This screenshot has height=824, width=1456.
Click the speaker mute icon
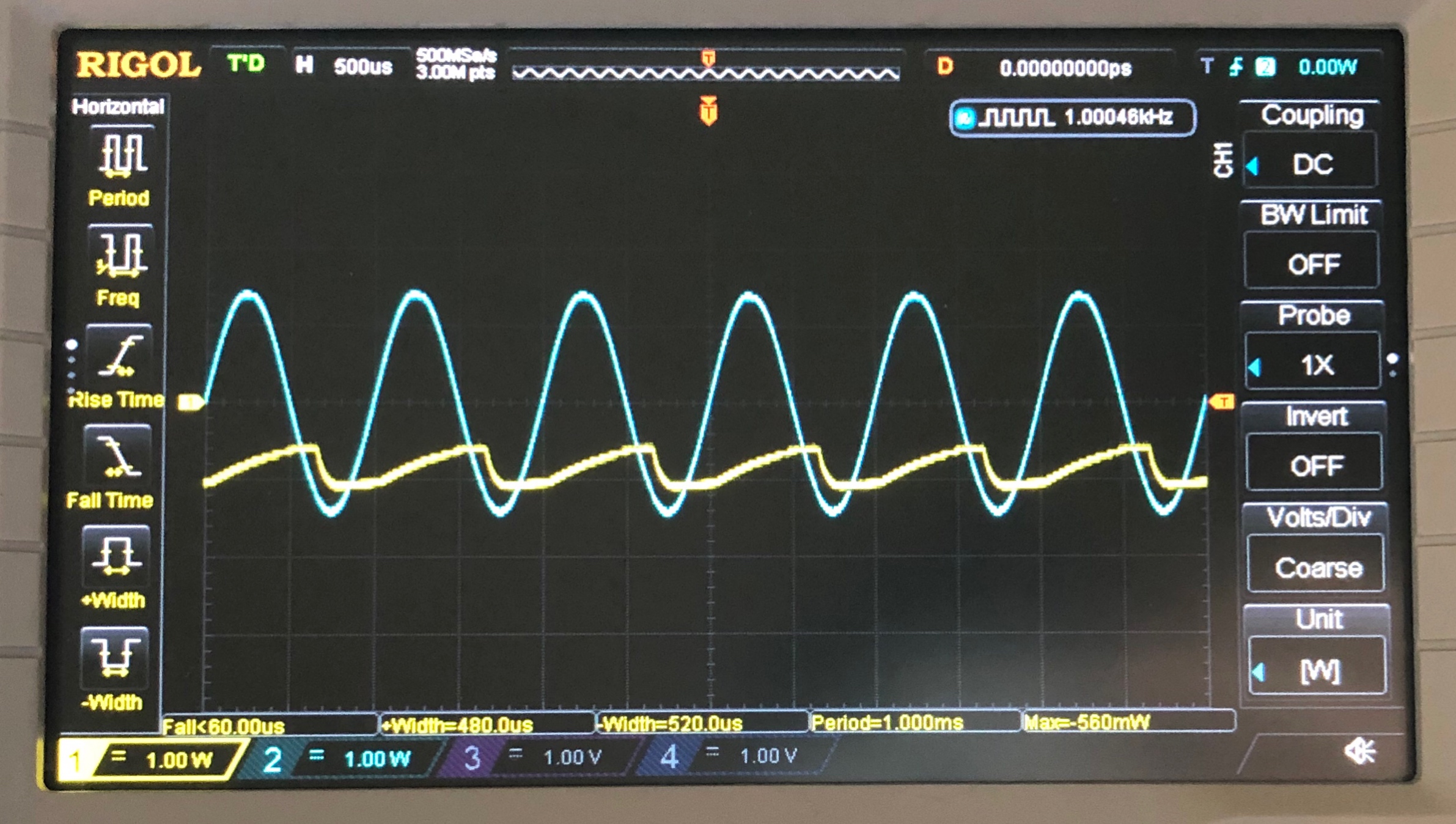(x=1360, y=751)
